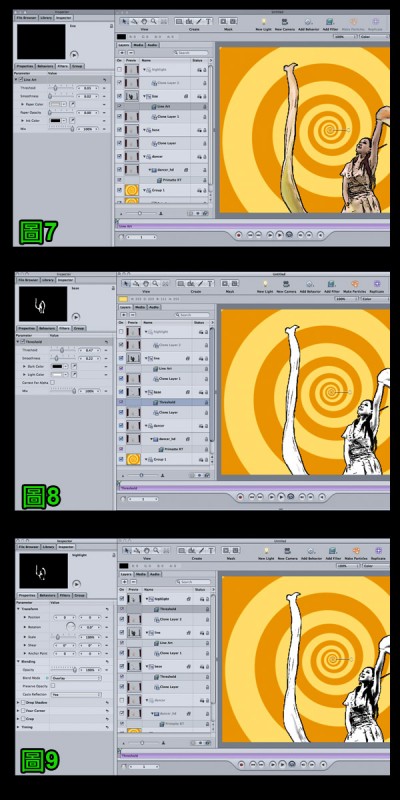
Task: Pick Ink Color with its eyedropper icon
Action: (x=72, y=120)
